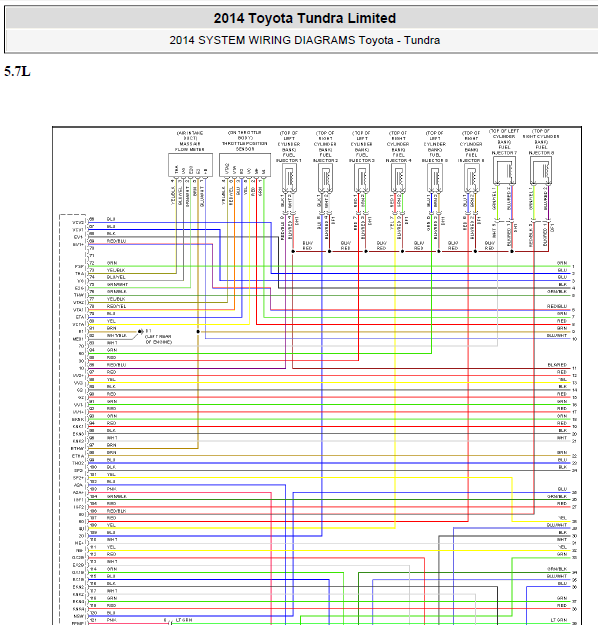The width and height of the screenshot is (598, 625).
Task: Click the "LT GRN" label at bottom left
Action: click(184, 620)
